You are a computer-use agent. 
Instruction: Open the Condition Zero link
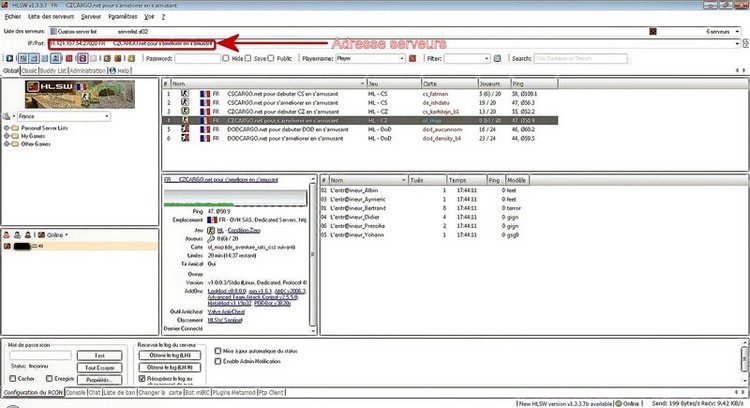pos(244,230)
